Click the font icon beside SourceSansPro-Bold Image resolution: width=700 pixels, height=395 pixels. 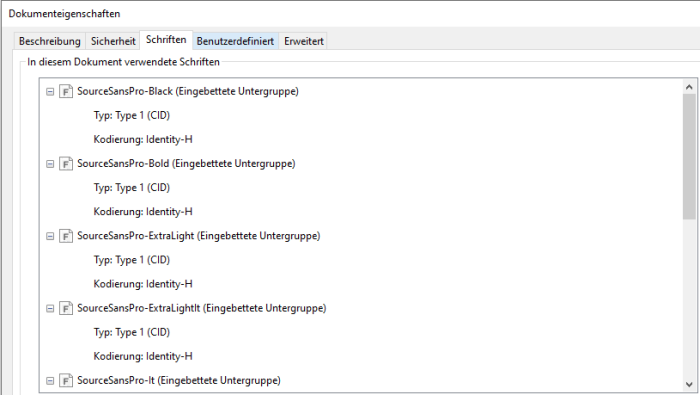click(x=66, y=164)
